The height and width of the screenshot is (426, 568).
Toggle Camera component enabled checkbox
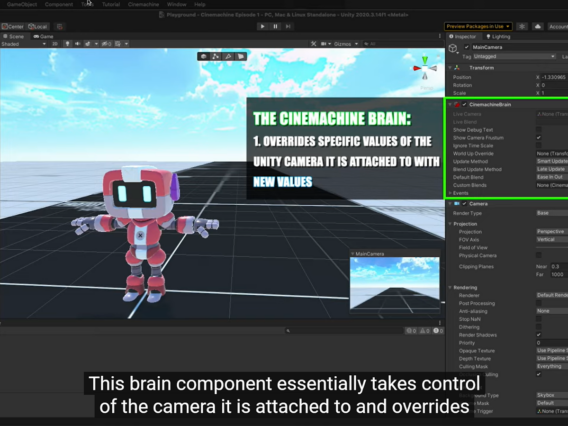(464, 204)
